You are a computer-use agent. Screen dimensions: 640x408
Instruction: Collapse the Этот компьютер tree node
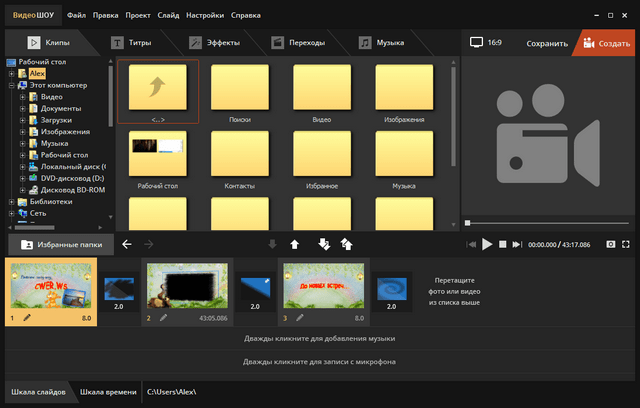[x=10, y=86]
